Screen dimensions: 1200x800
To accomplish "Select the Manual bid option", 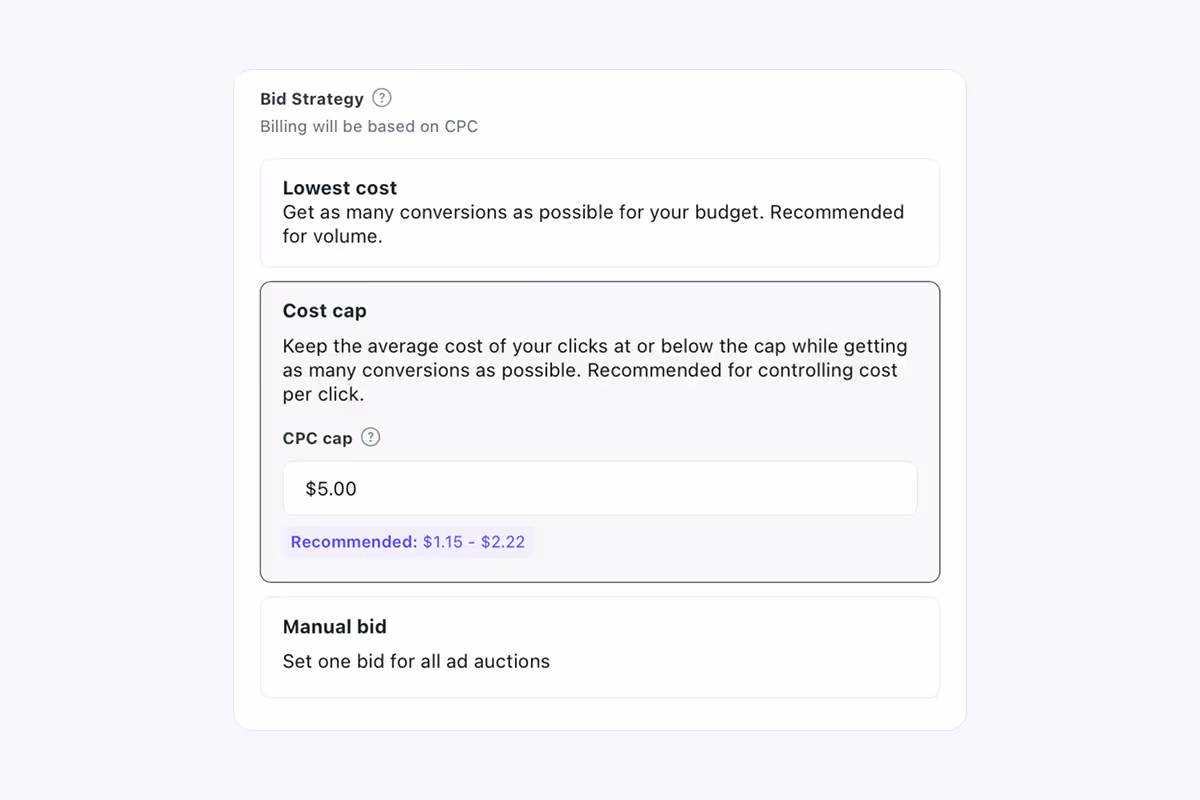I will pyautogui.click(x=600, y=645).
